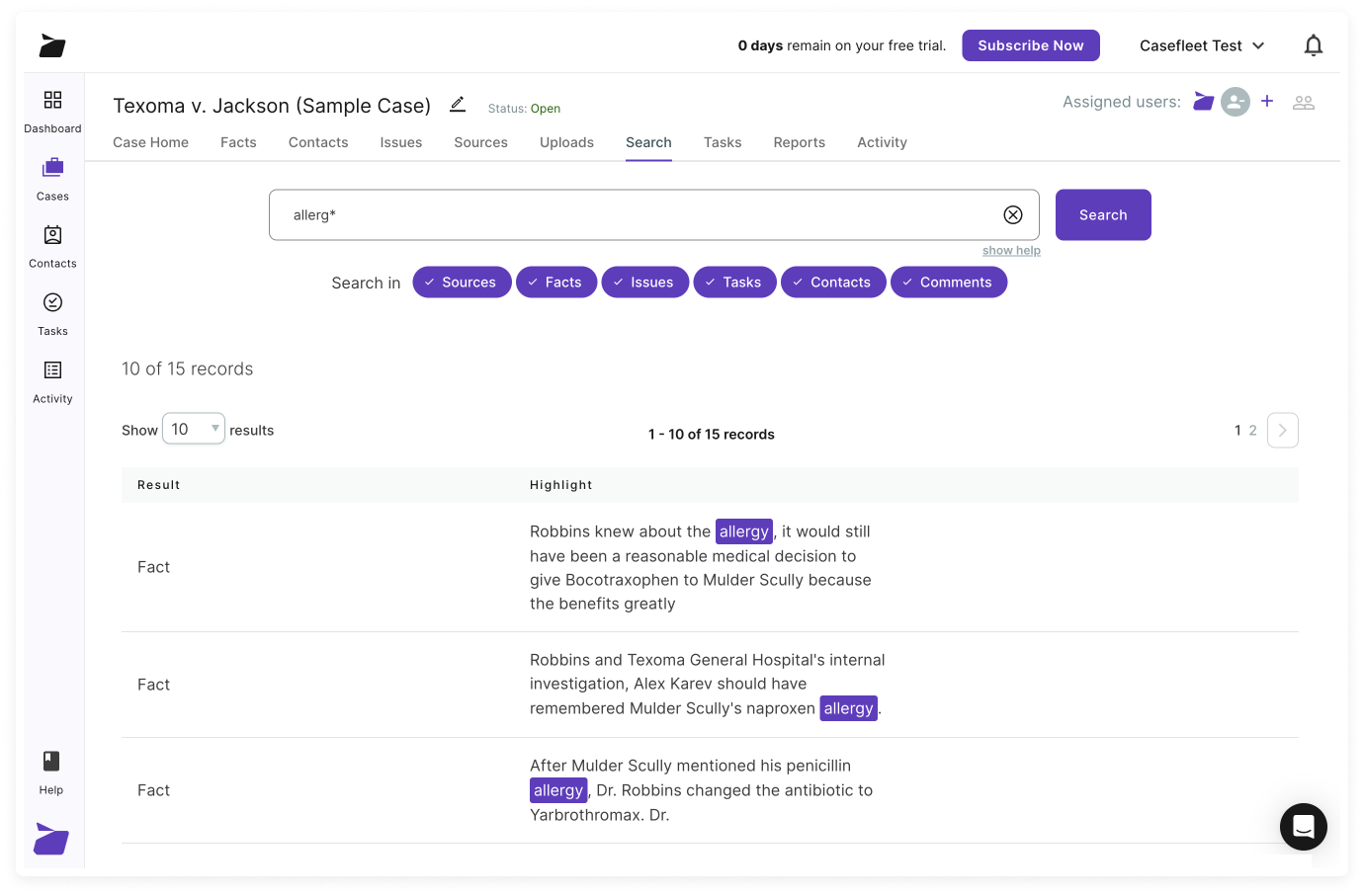The image size is (1364, 896).
Task: Click the Subscribe Now button
Action: (x=1030, y=45)
